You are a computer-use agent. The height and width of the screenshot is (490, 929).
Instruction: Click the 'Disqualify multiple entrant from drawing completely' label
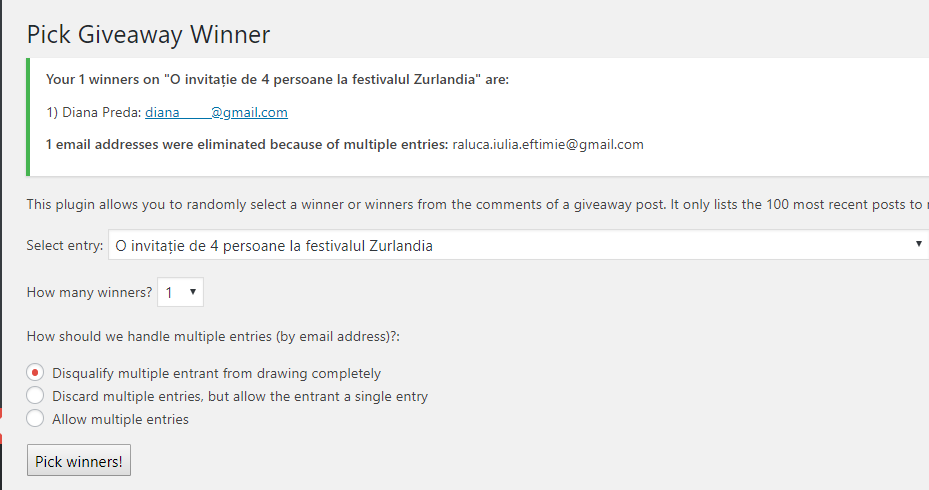click(216, 374)
